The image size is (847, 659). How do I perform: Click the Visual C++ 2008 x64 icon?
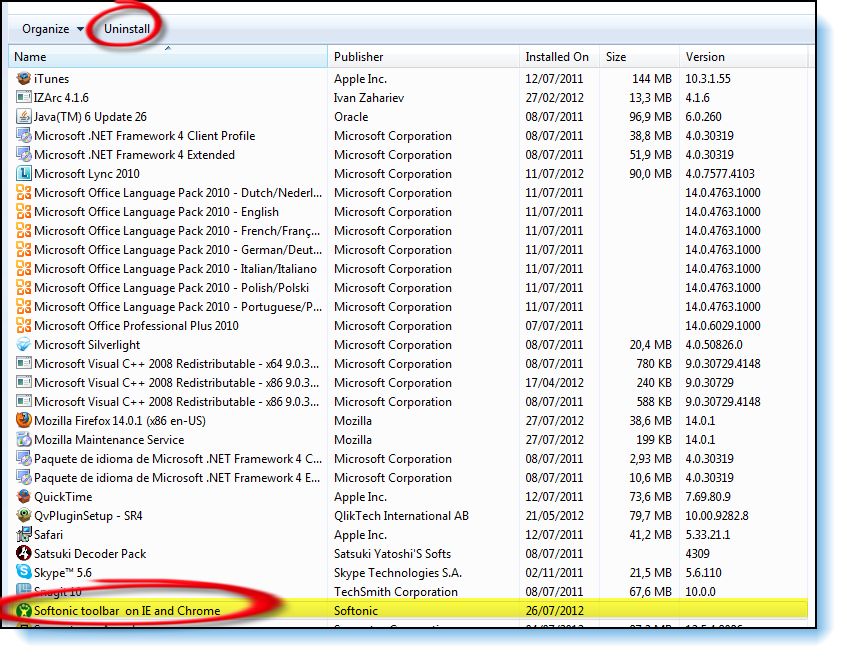click(24, 364)
